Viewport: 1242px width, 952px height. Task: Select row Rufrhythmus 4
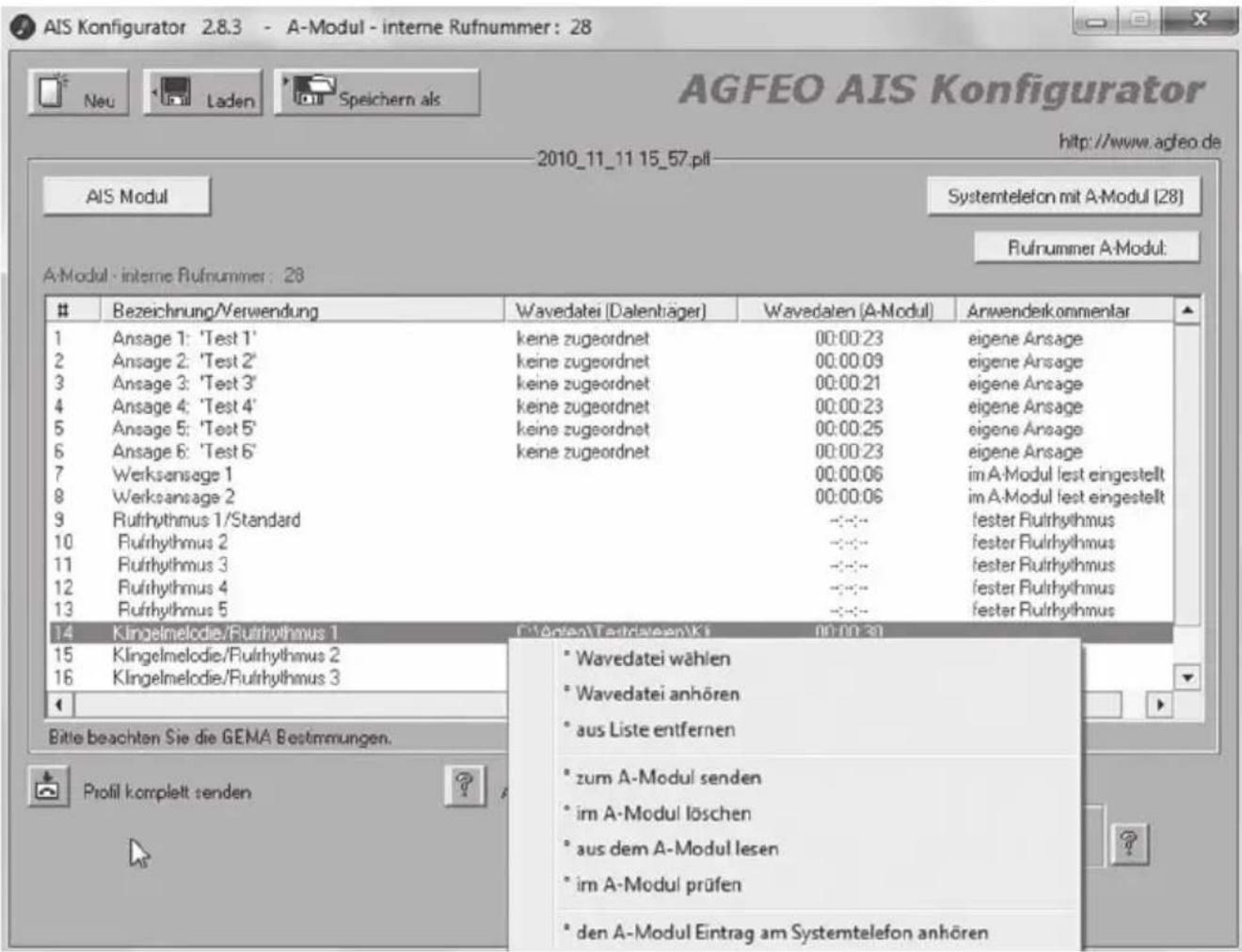[611, 587]
